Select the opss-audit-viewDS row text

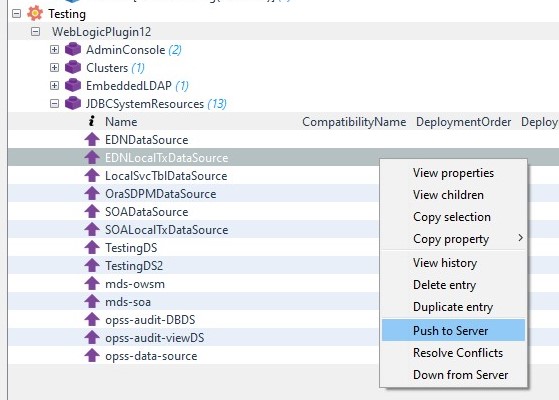coord(155,338)
